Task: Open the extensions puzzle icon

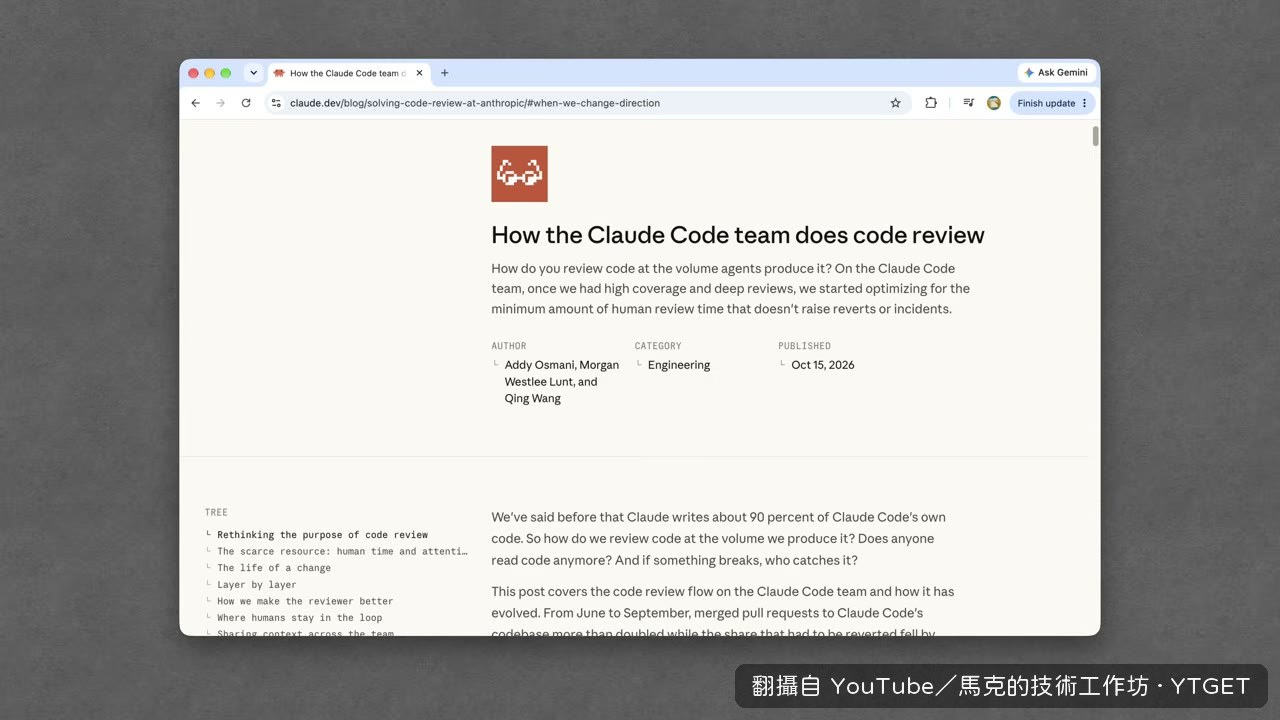Action: tap(931, 103)
